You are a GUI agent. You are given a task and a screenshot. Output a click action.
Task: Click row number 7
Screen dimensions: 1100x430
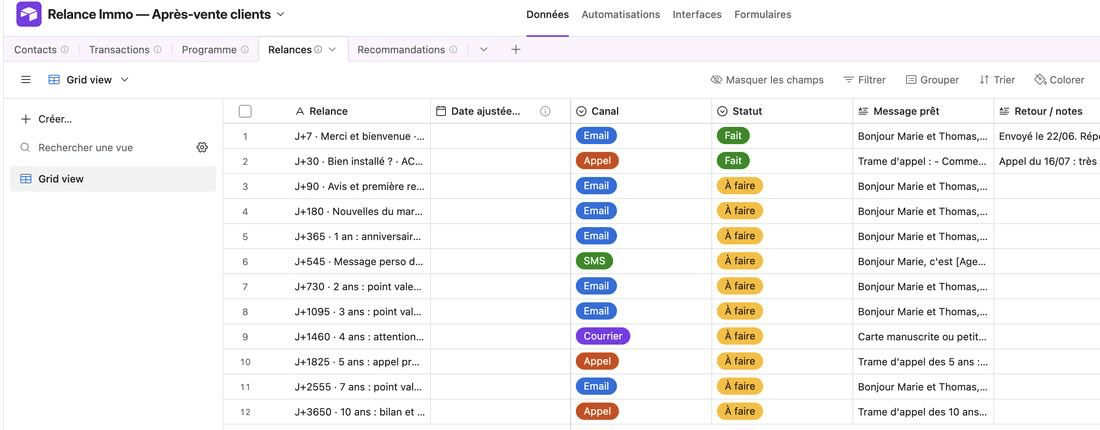point(245,286)
